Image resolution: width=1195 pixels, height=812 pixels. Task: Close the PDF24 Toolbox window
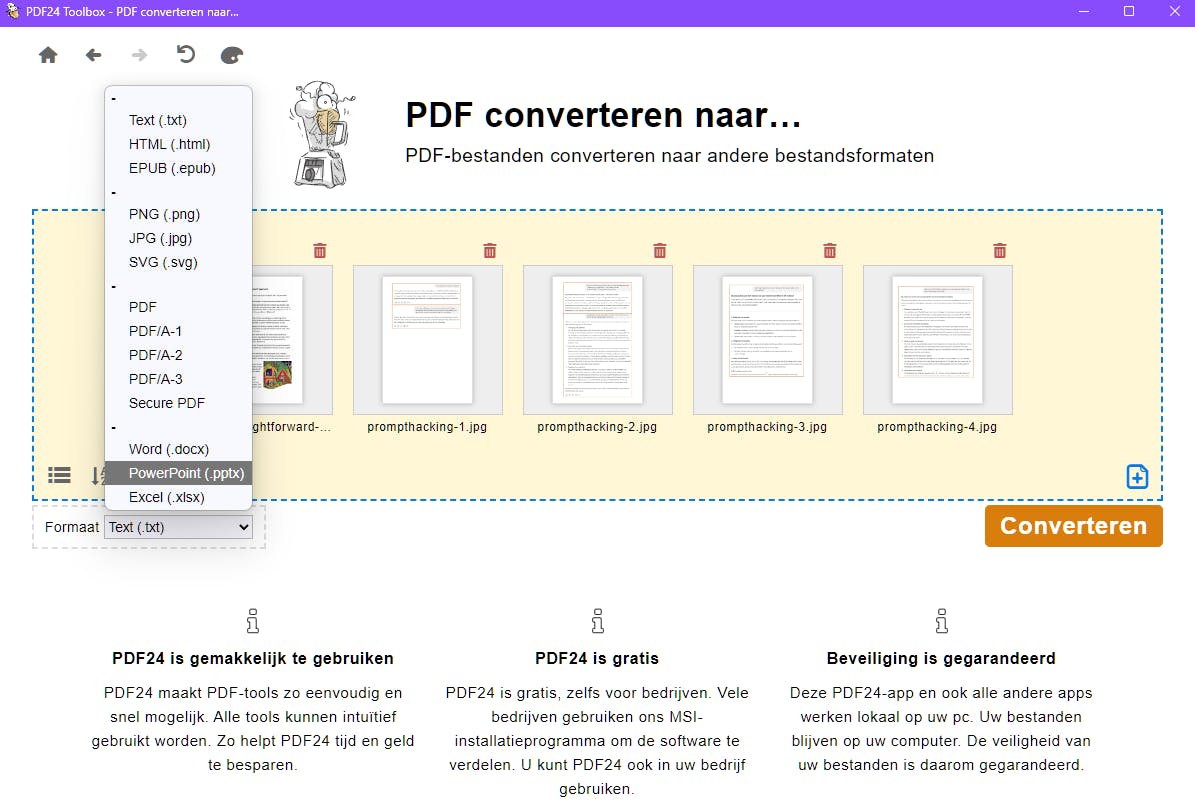point(1174,11)
